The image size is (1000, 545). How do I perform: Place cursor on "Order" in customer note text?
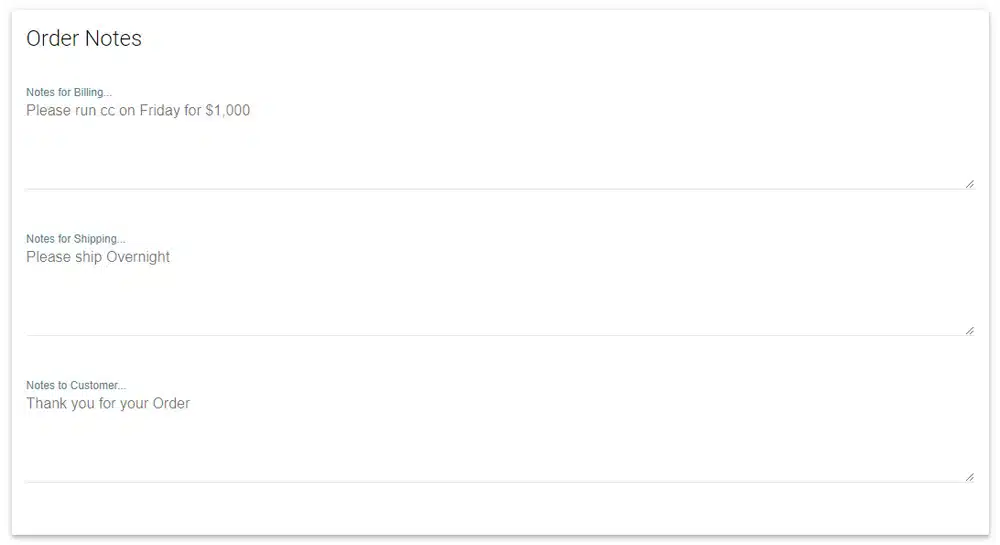click(x=171, y=404)
